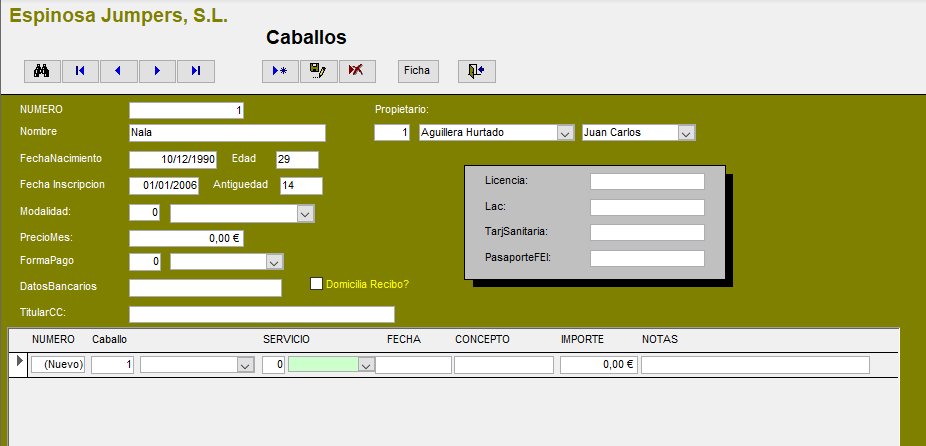Expand the Aguillera Hurtado owner dropdown
Viewport: 926px width, 446px height.
565,133
